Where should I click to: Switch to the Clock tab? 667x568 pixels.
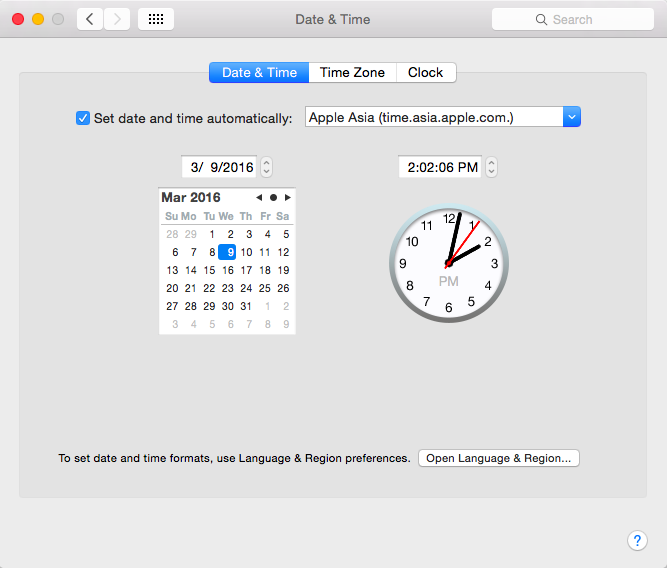425,72
